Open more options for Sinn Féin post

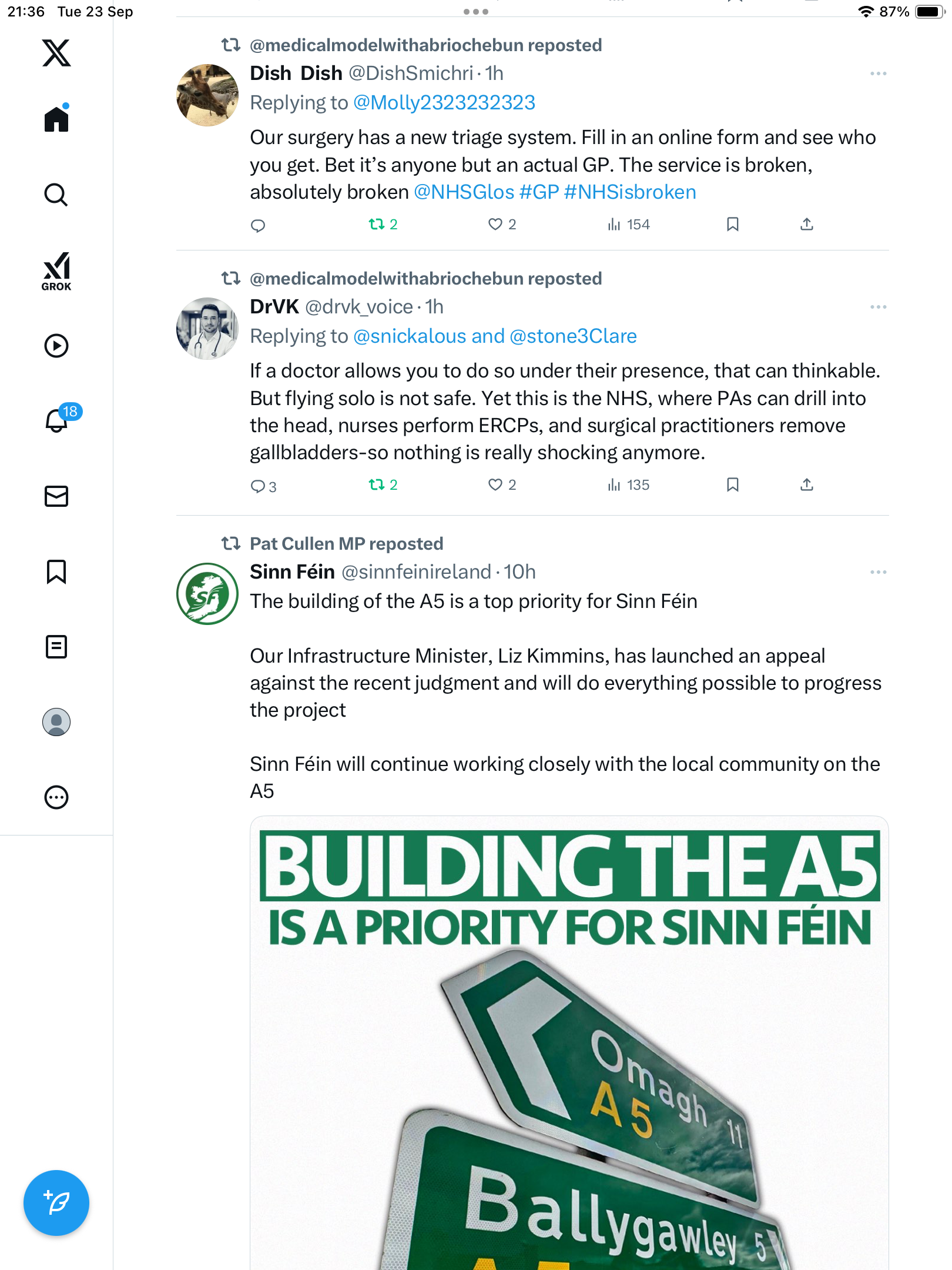coord(878,572)
